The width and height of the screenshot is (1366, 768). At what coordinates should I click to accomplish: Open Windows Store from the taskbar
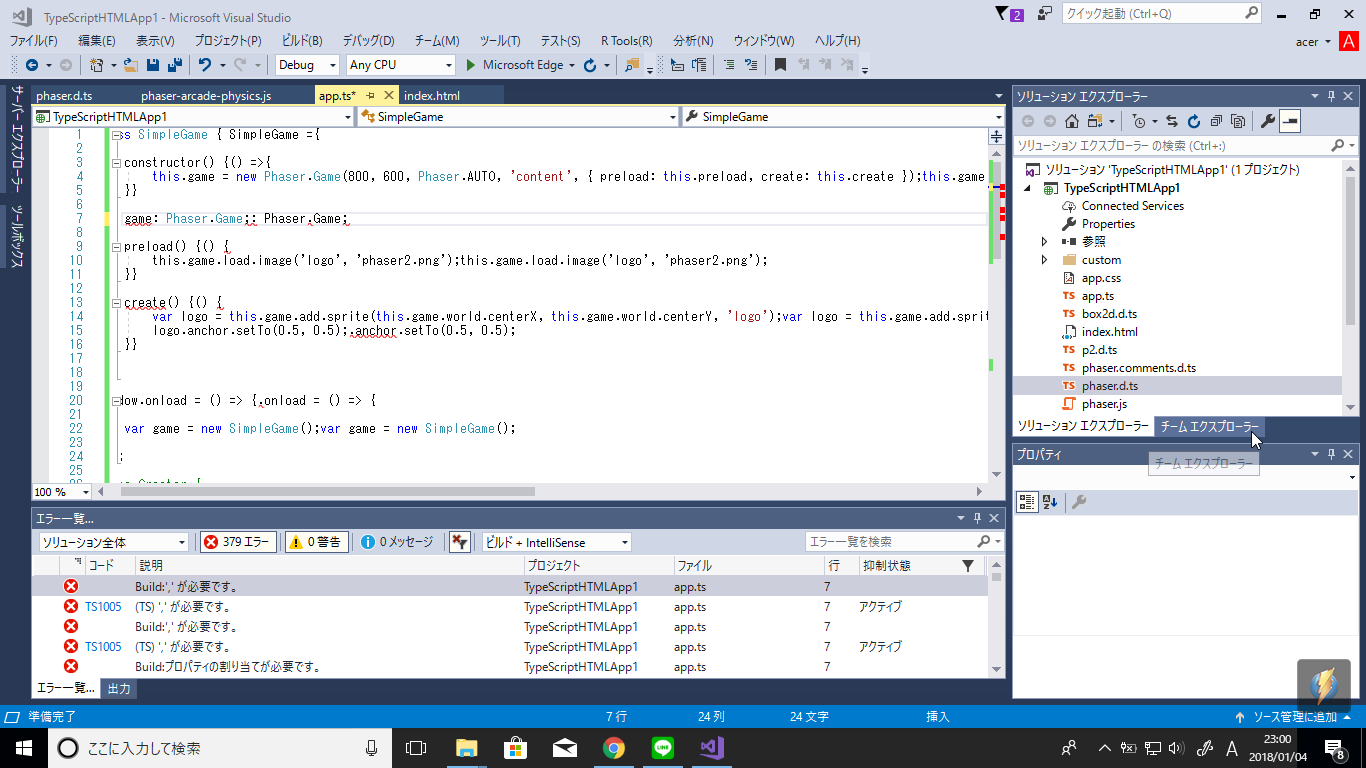516,747
